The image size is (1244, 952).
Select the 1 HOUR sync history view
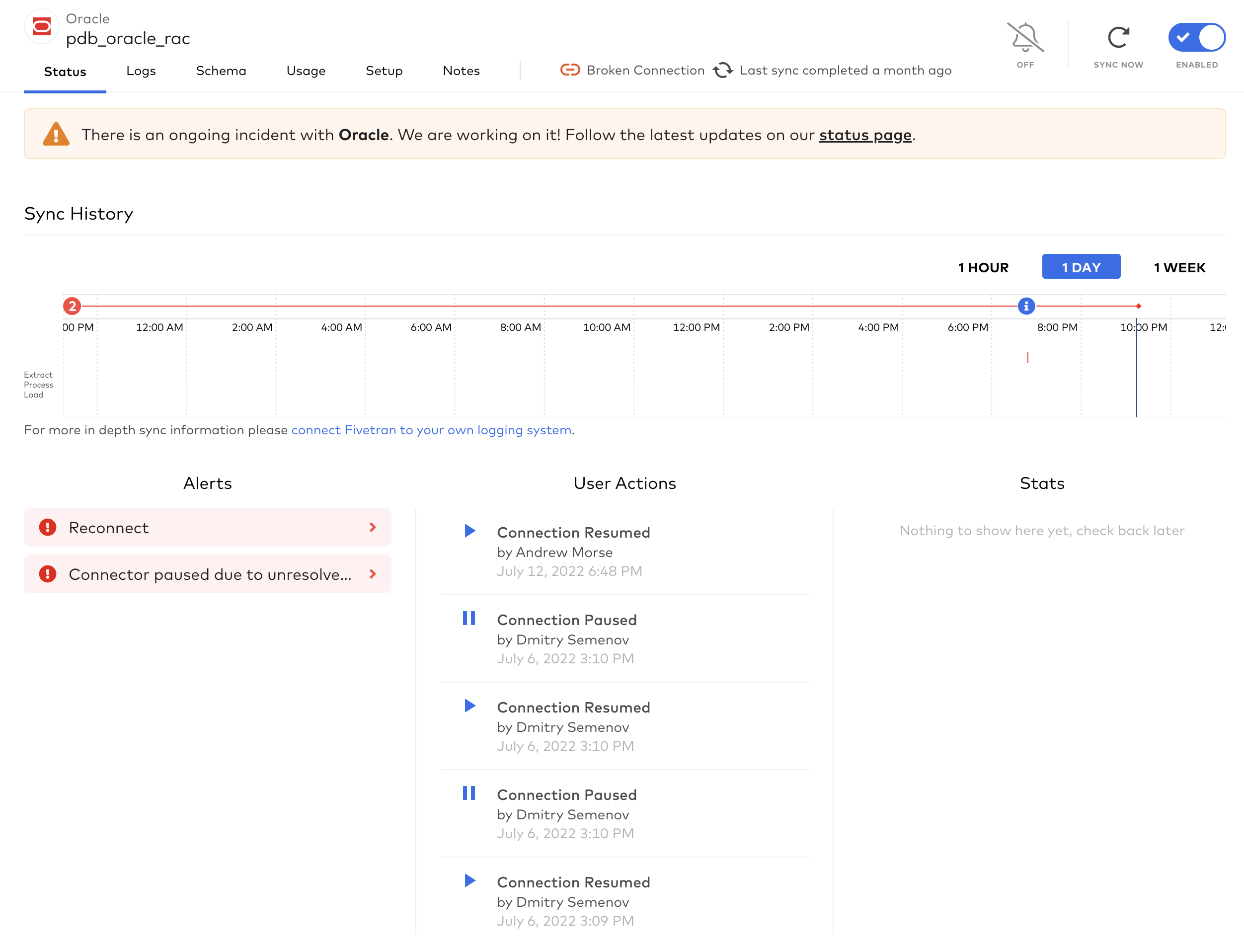982,266
